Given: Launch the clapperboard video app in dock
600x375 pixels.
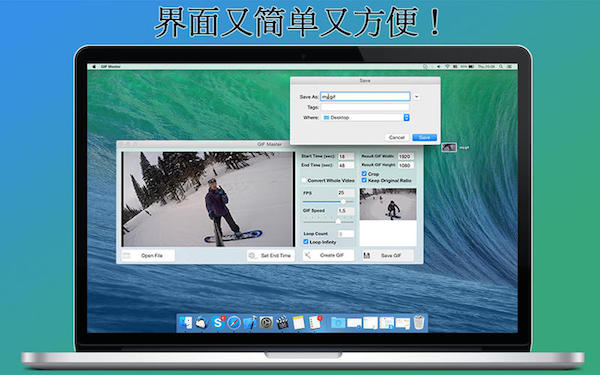Looking at the screenshot, I should pos(282,323).
